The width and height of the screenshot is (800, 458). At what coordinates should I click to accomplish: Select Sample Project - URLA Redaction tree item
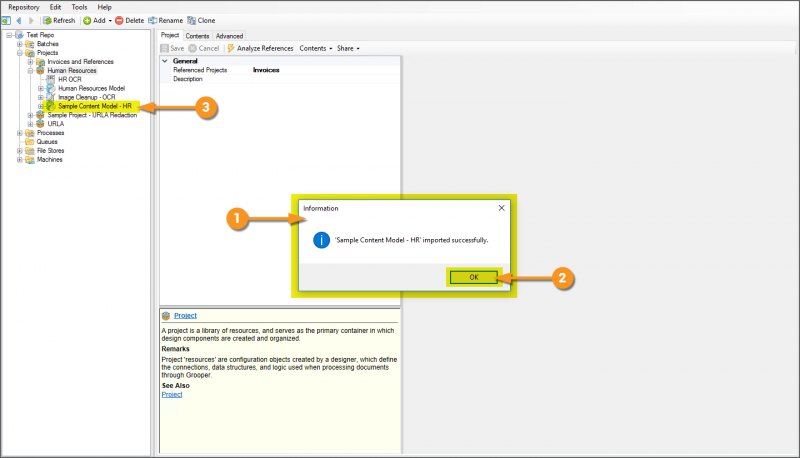click(92, 115)
